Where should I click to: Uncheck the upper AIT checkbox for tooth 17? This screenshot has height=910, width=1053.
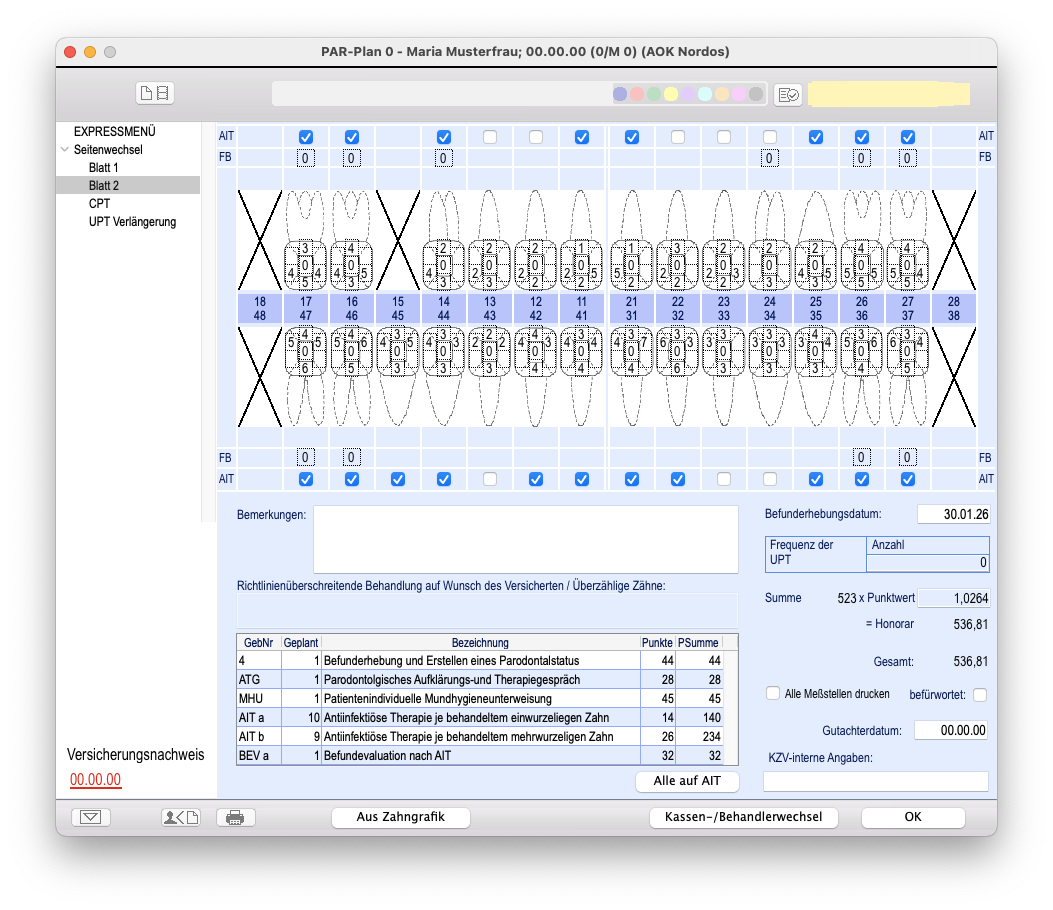pos(306,137)
